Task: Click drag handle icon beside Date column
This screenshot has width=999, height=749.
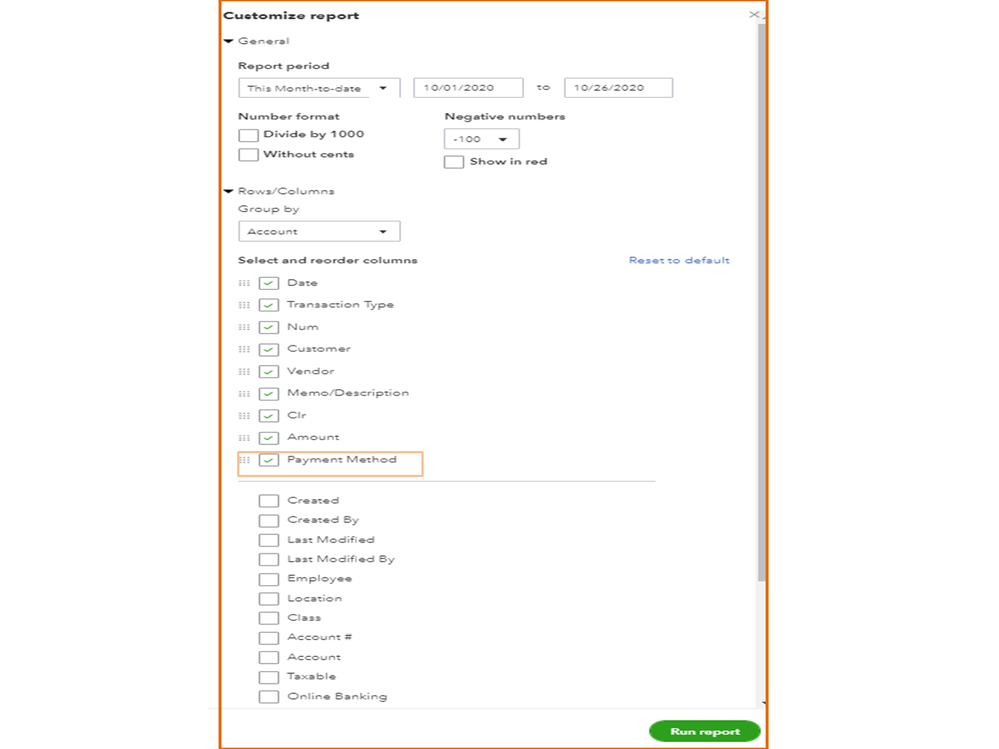Action: coord(245,283)
